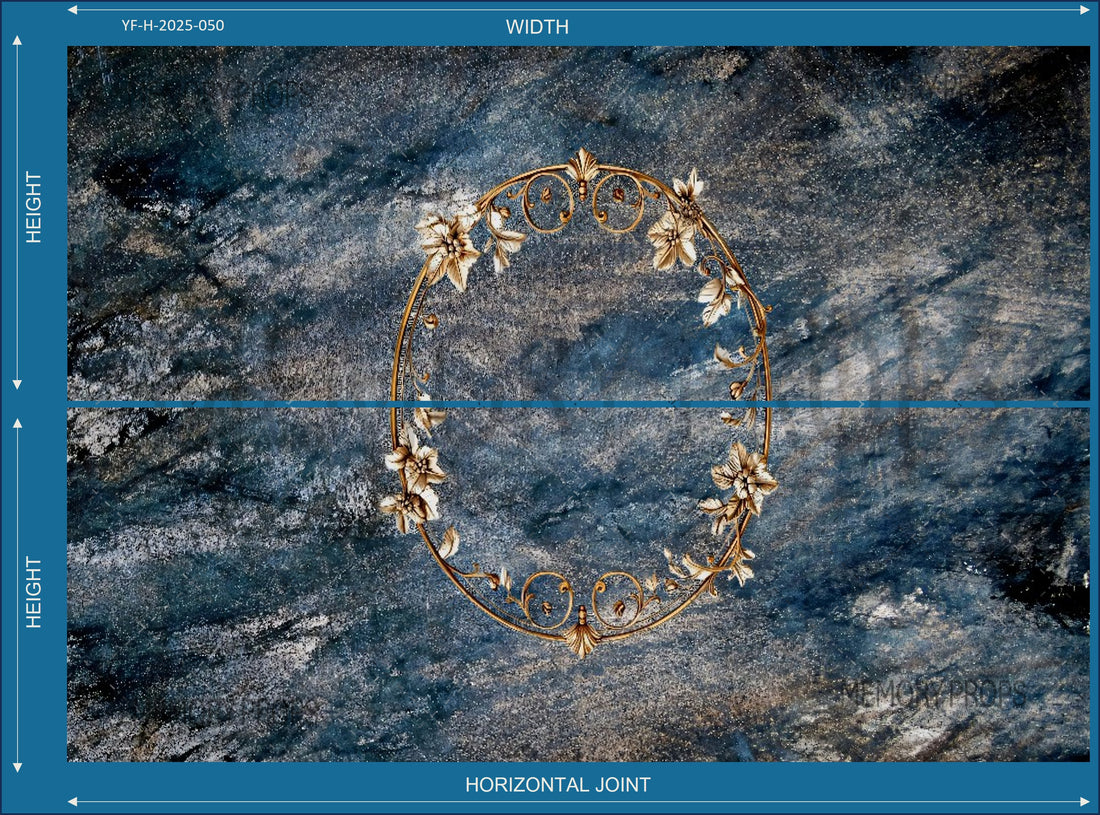This screenshot has height=815, width=1100.
Task: Select the upper-left flower on the gold frame
Action: pos(447,246)
